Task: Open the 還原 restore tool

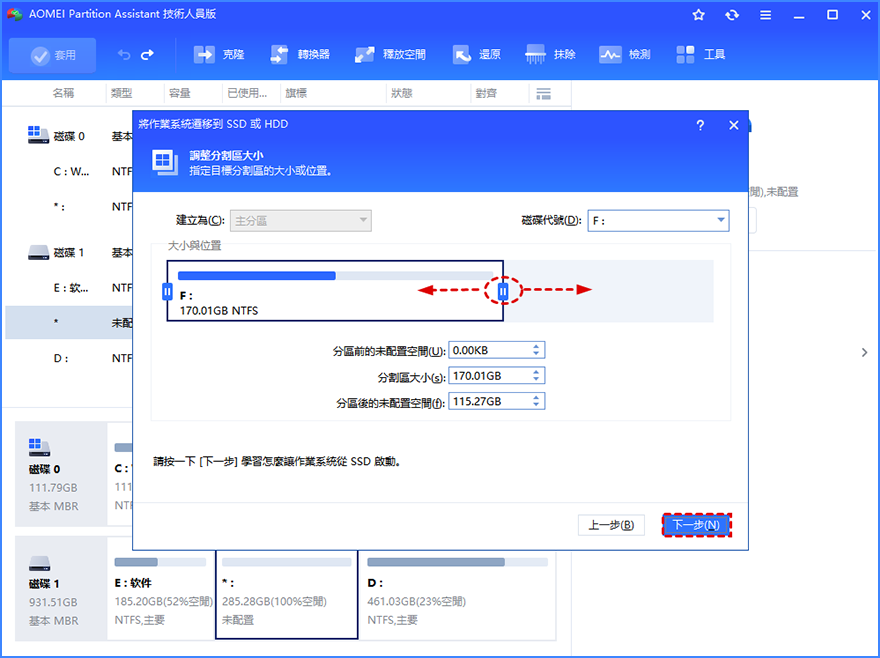Action: [x=476, y=54]
